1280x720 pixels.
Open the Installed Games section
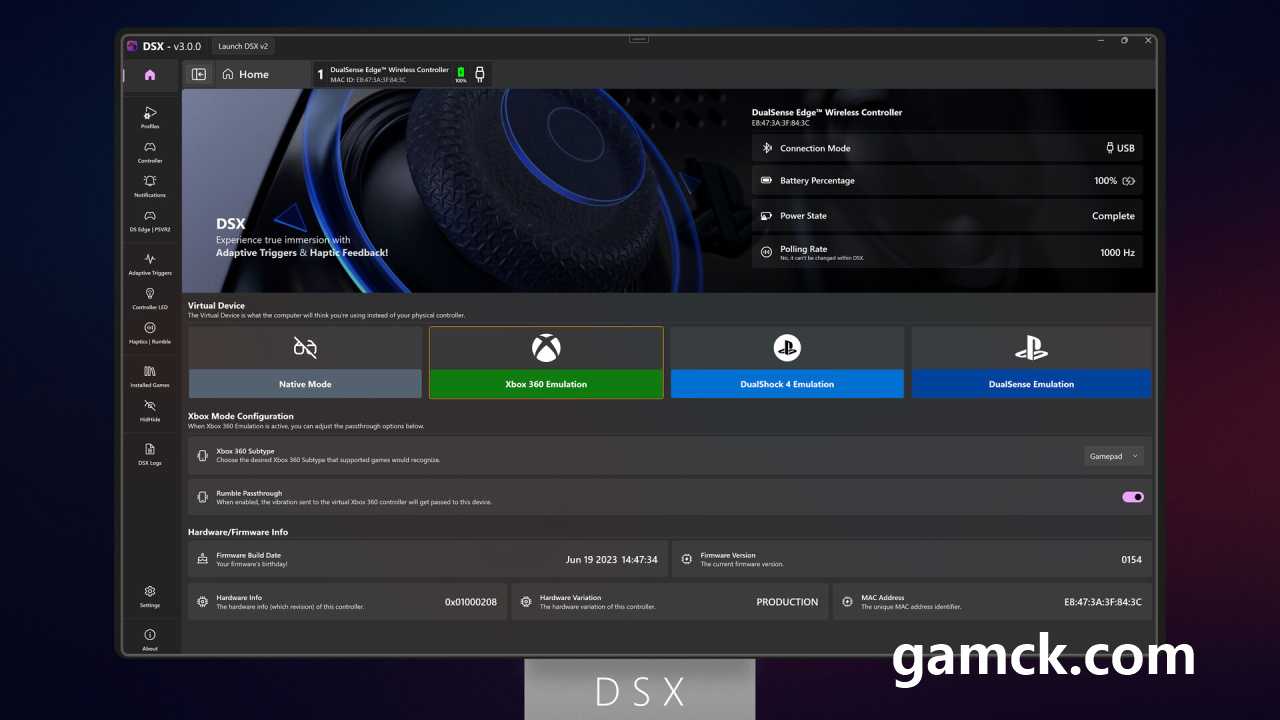click(150, 376)
